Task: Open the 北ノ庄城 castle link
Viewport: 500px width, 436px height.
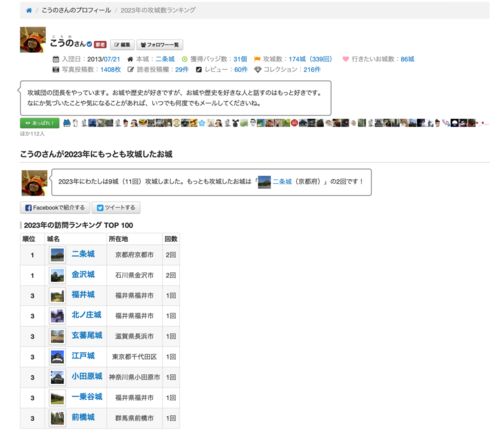Action: [x=86, y=315]
